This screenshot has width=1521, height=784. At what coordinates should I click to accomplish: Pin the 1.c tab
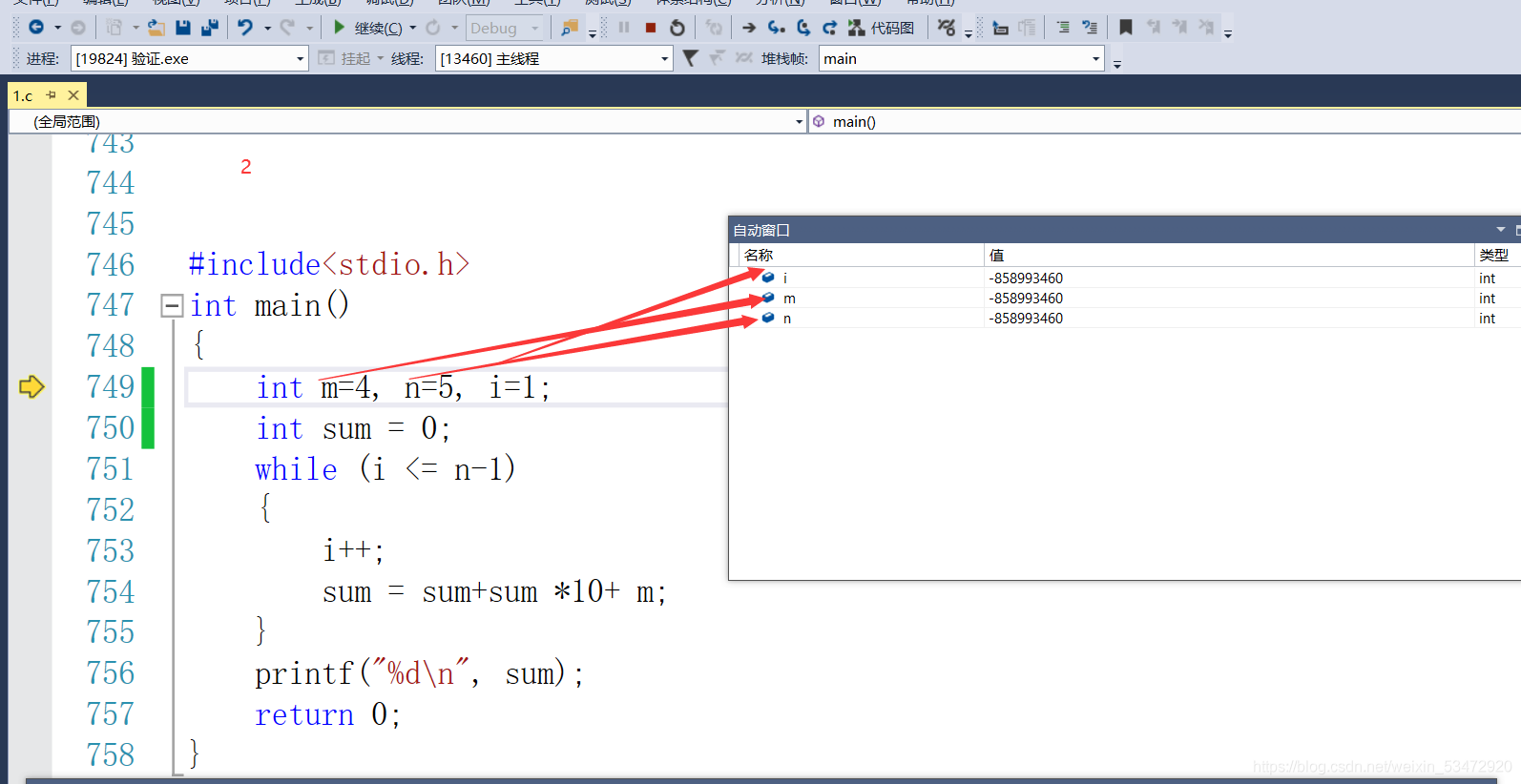51,95
